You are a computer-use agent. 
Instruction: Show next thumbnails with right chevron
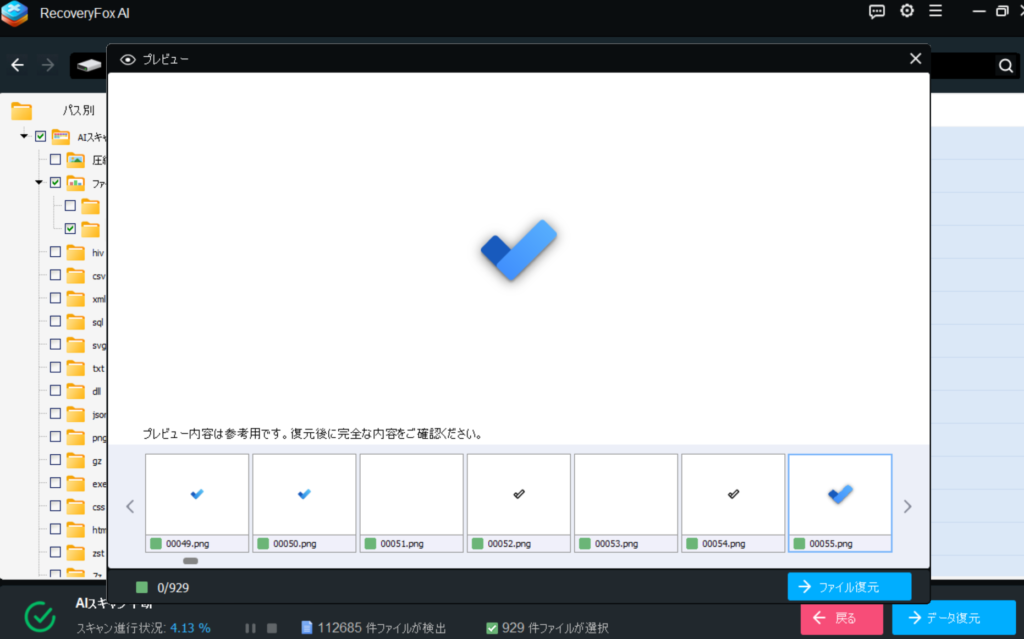pos(907,506)
